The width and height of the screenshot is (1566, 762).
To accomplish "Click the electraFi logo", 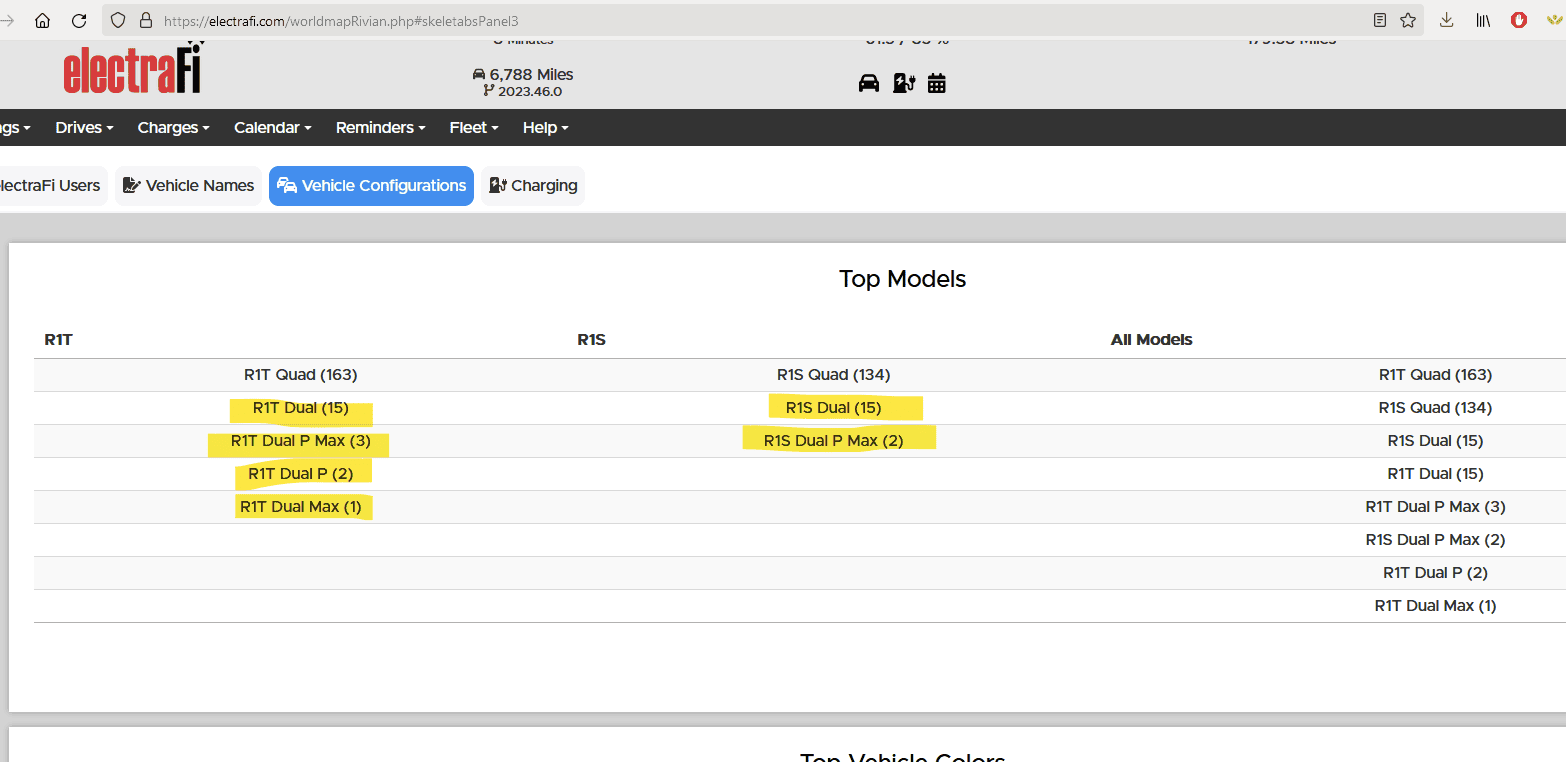I will (134, 70).
